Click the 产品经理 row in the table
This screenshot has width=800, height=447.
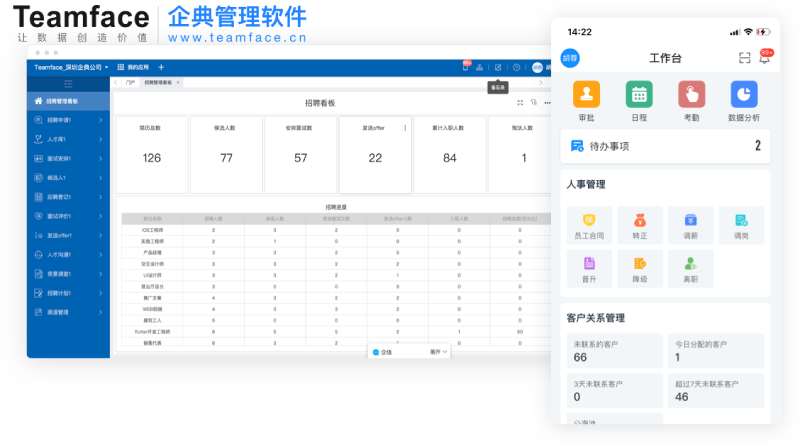(x=336, y=253)
